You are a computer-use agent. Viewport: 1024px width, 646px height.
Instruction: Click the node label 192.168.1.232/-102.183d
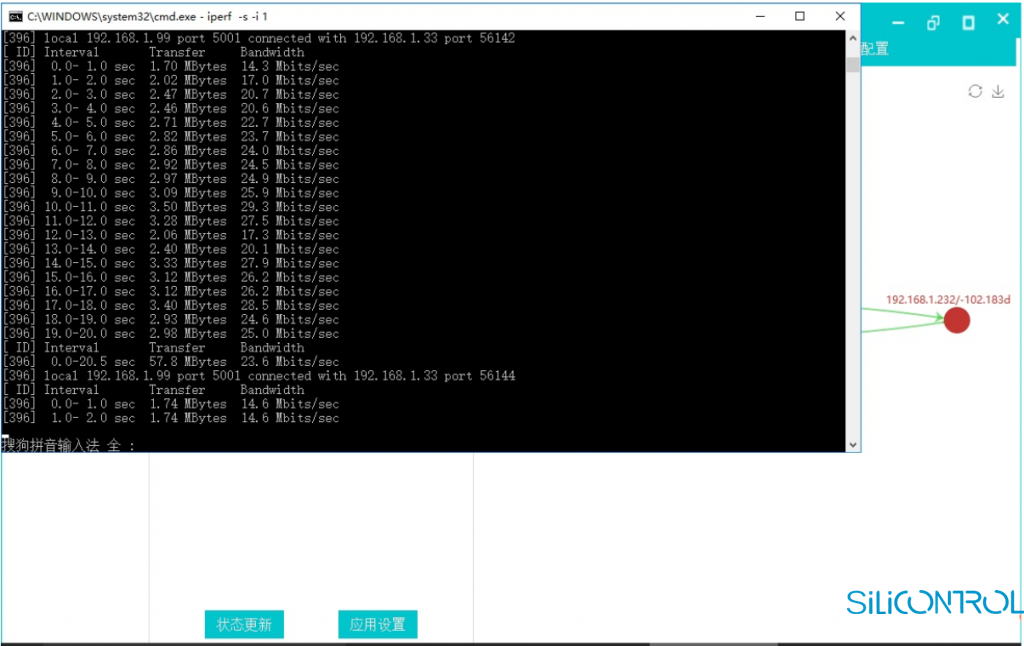pyautogui.click(x=948, y=300)
